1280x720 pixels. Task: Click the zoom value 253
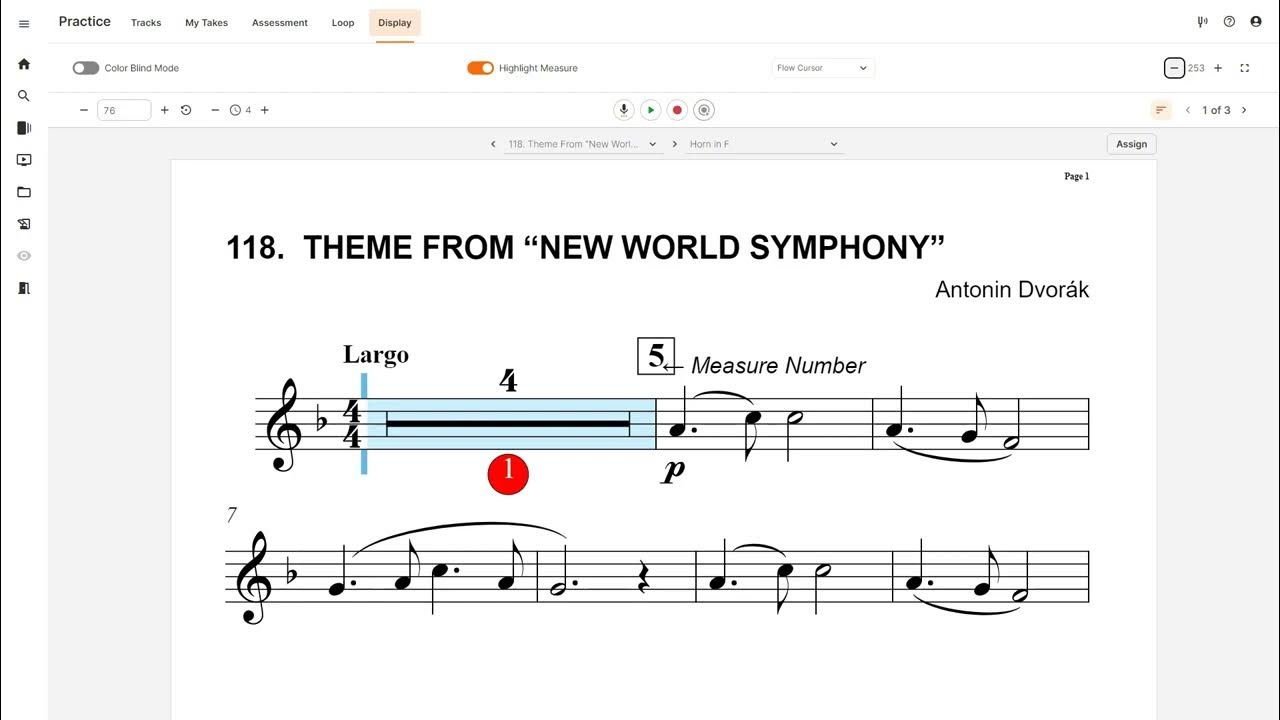(1196, 68)
